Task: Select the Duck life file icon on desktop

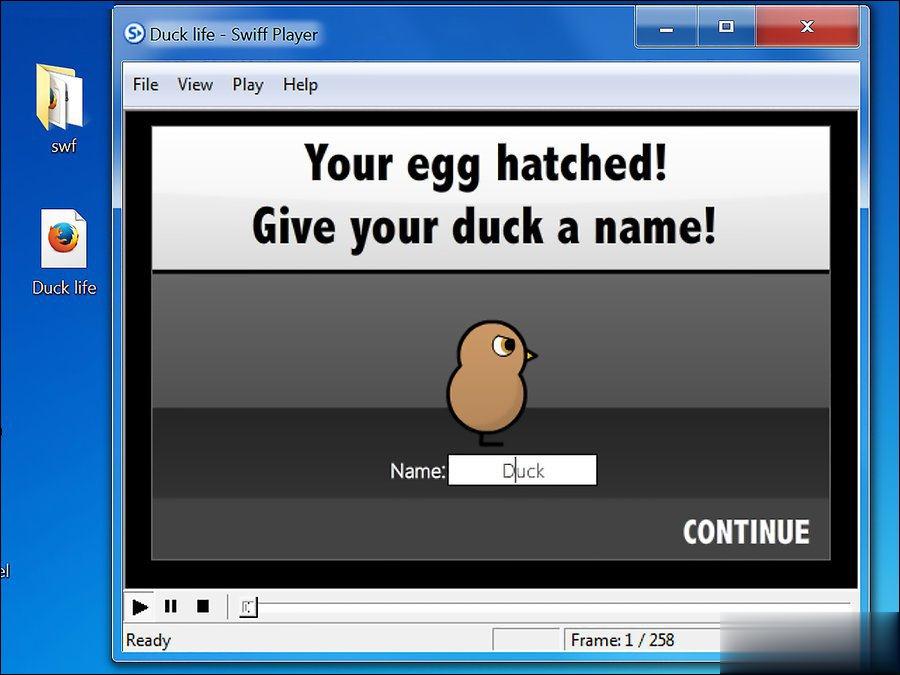Action: [64, 253]
